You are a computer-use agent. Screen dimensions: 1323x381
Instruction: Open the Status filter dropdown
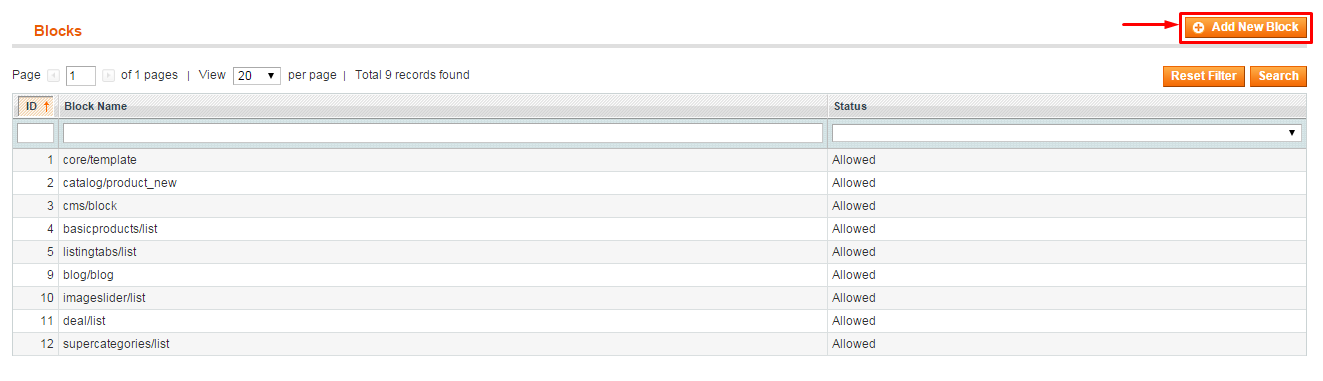tap(1067, 133)
